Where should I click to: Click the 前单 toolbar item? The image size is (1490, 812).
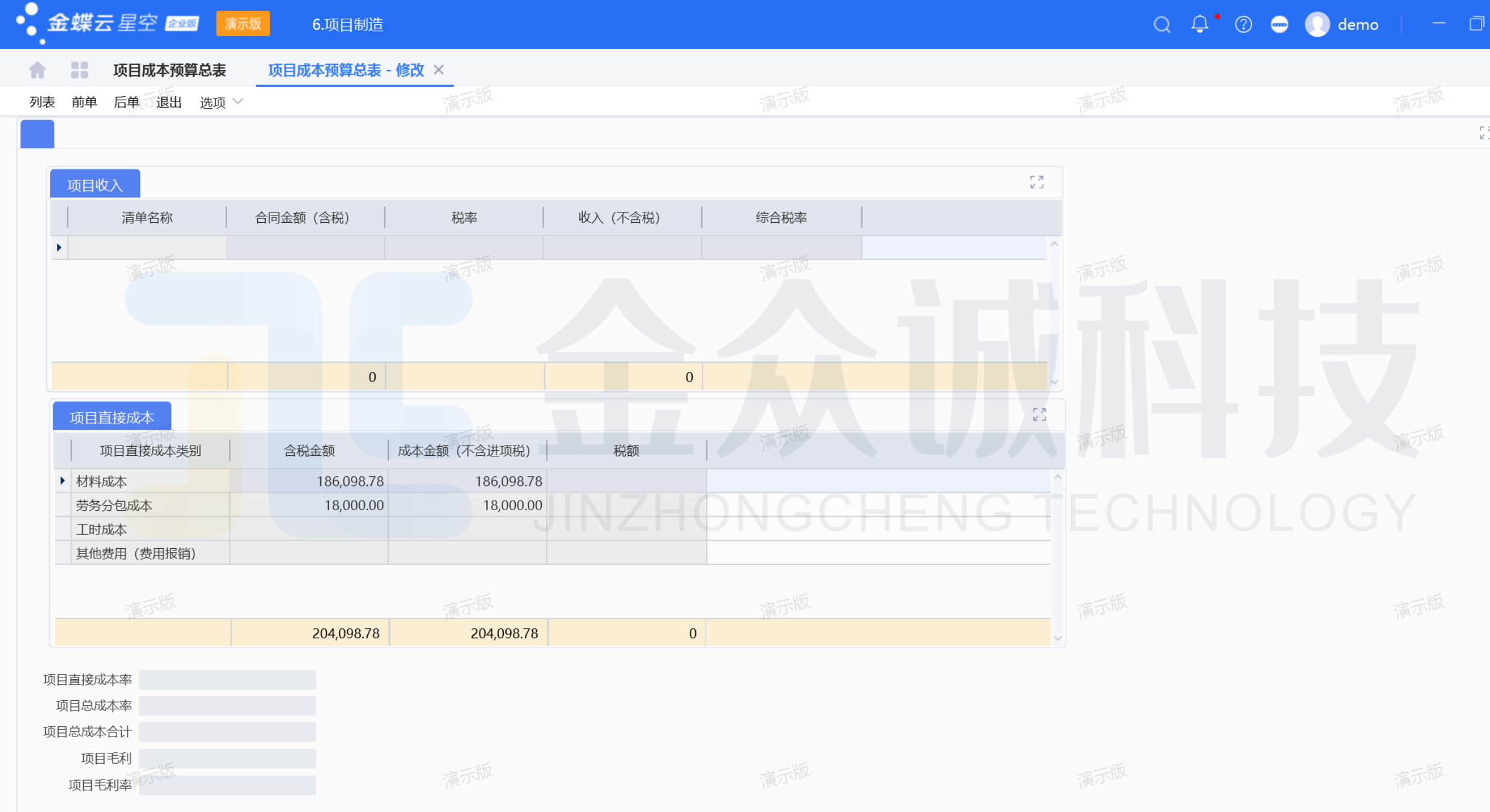(84, 103)
